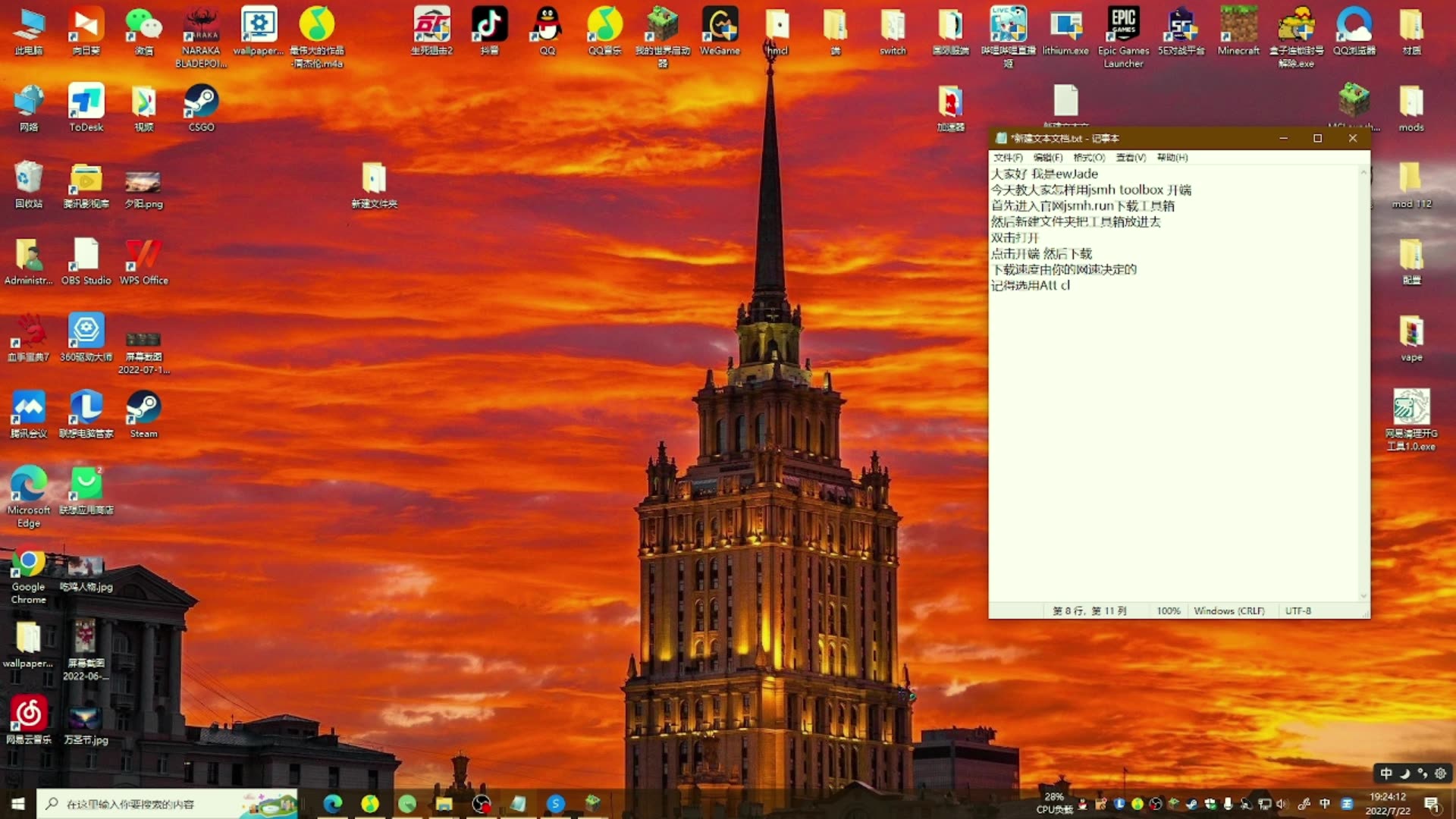This screenshot has width=1456, height=819.
Task: Open the switch folder on desktop
Action: 893,31
